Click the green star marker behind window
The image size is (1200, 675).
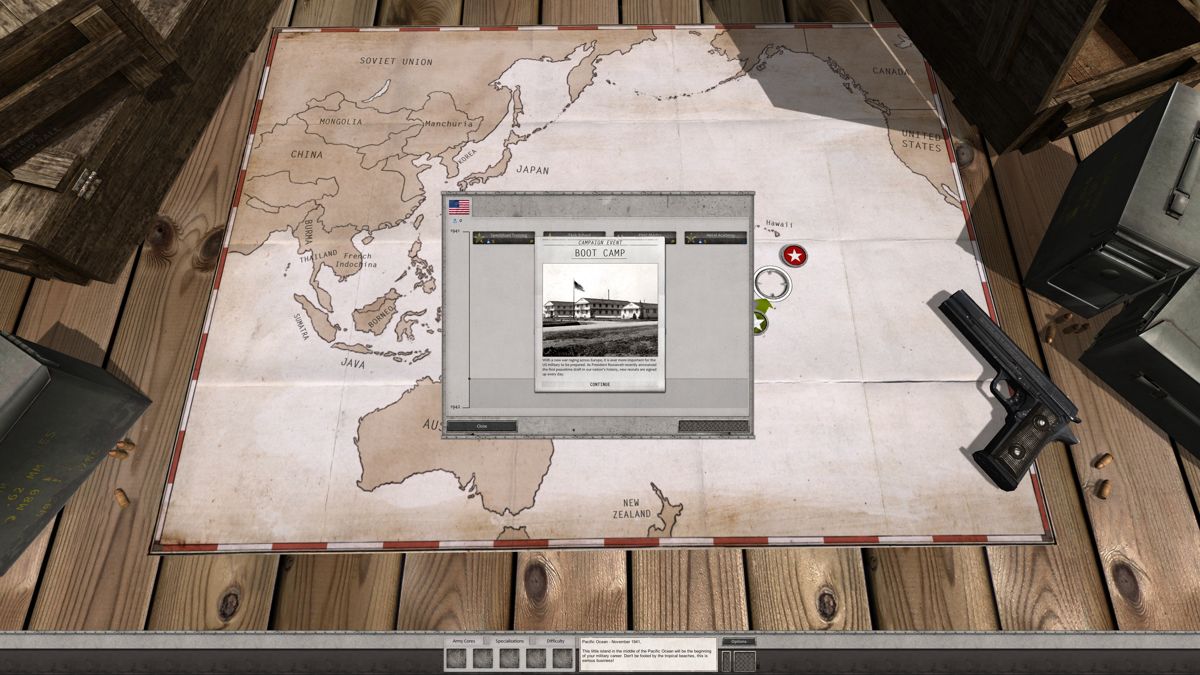[x=760, y=323]
